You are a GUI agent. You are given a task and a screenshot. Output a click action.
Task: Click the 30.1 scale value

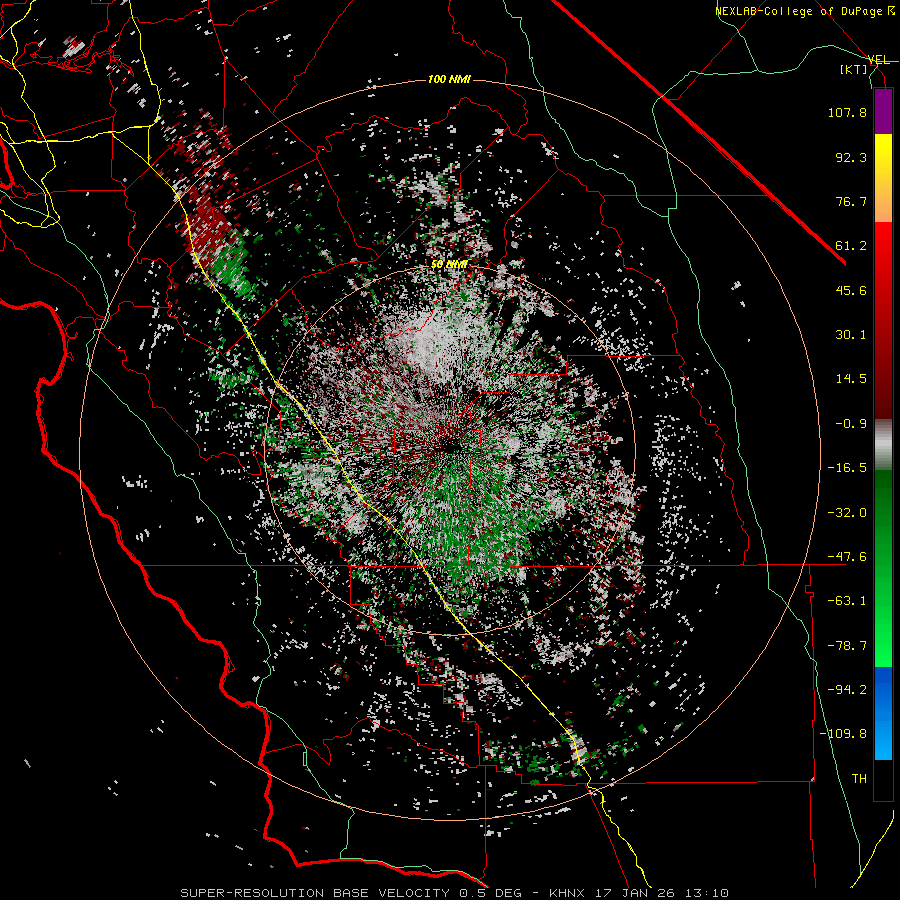pos(851,335)
